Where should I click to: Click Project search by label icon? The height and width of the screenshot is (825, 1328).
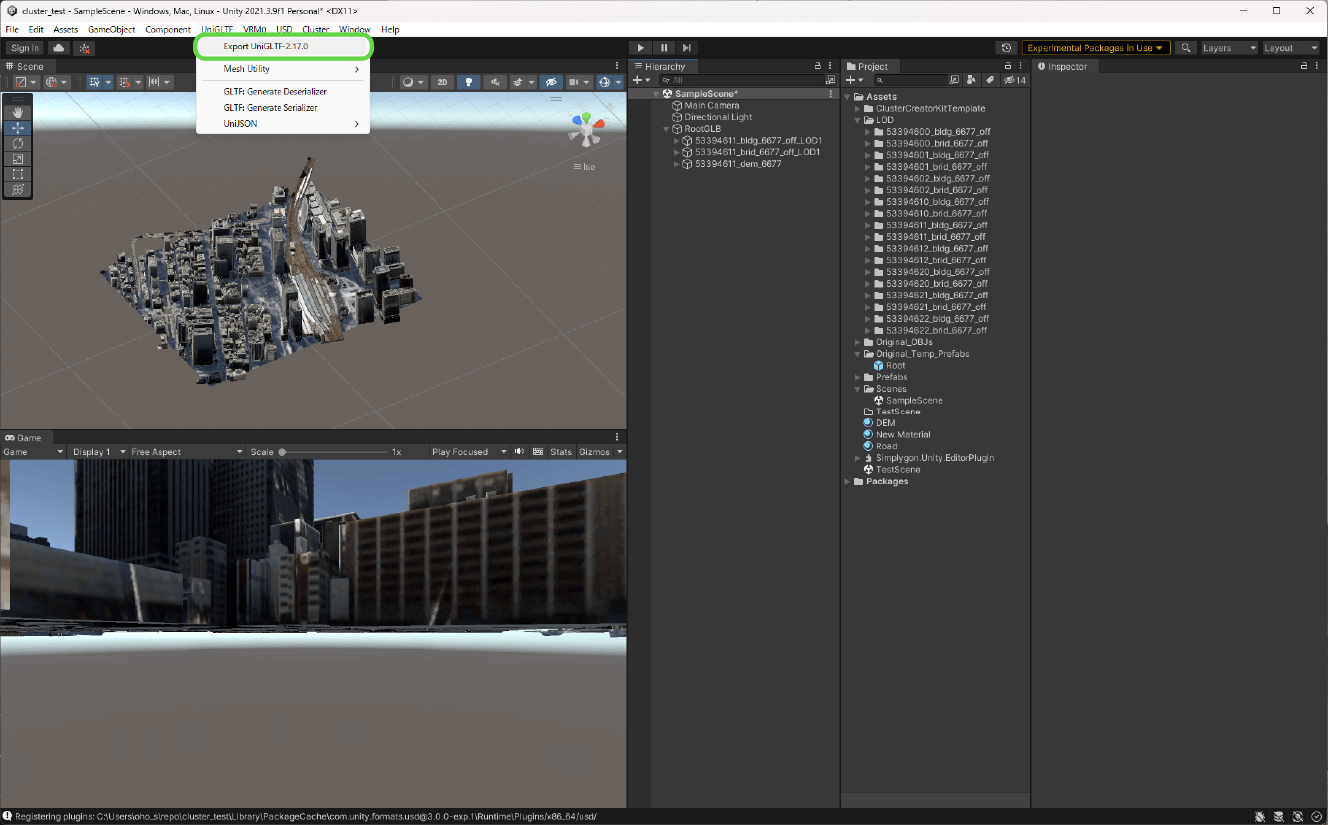click(990, 80)
